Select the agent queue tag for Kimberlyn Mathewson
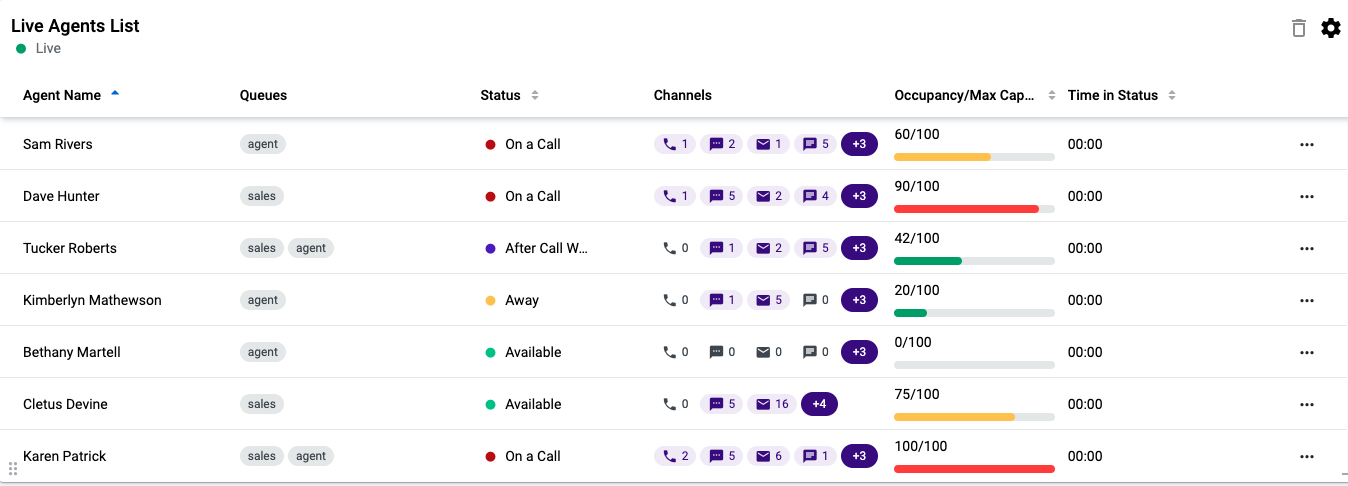1348x486 pixels. click(263, 300)
